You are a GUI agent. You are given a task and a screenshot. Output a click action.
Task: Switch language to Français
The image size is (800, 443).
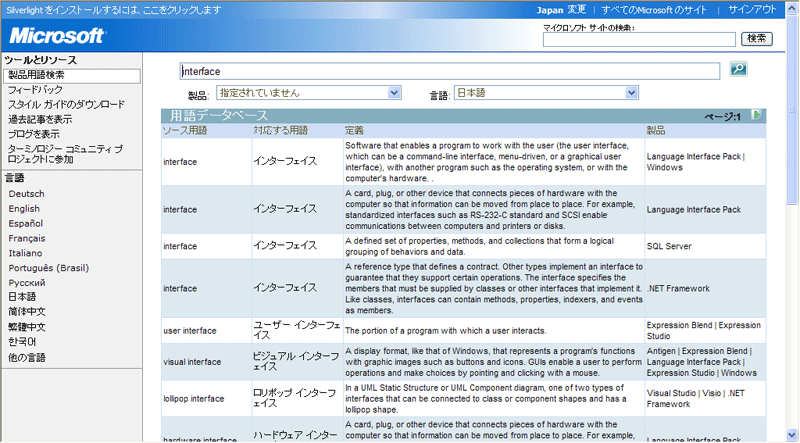coord(27,238)
